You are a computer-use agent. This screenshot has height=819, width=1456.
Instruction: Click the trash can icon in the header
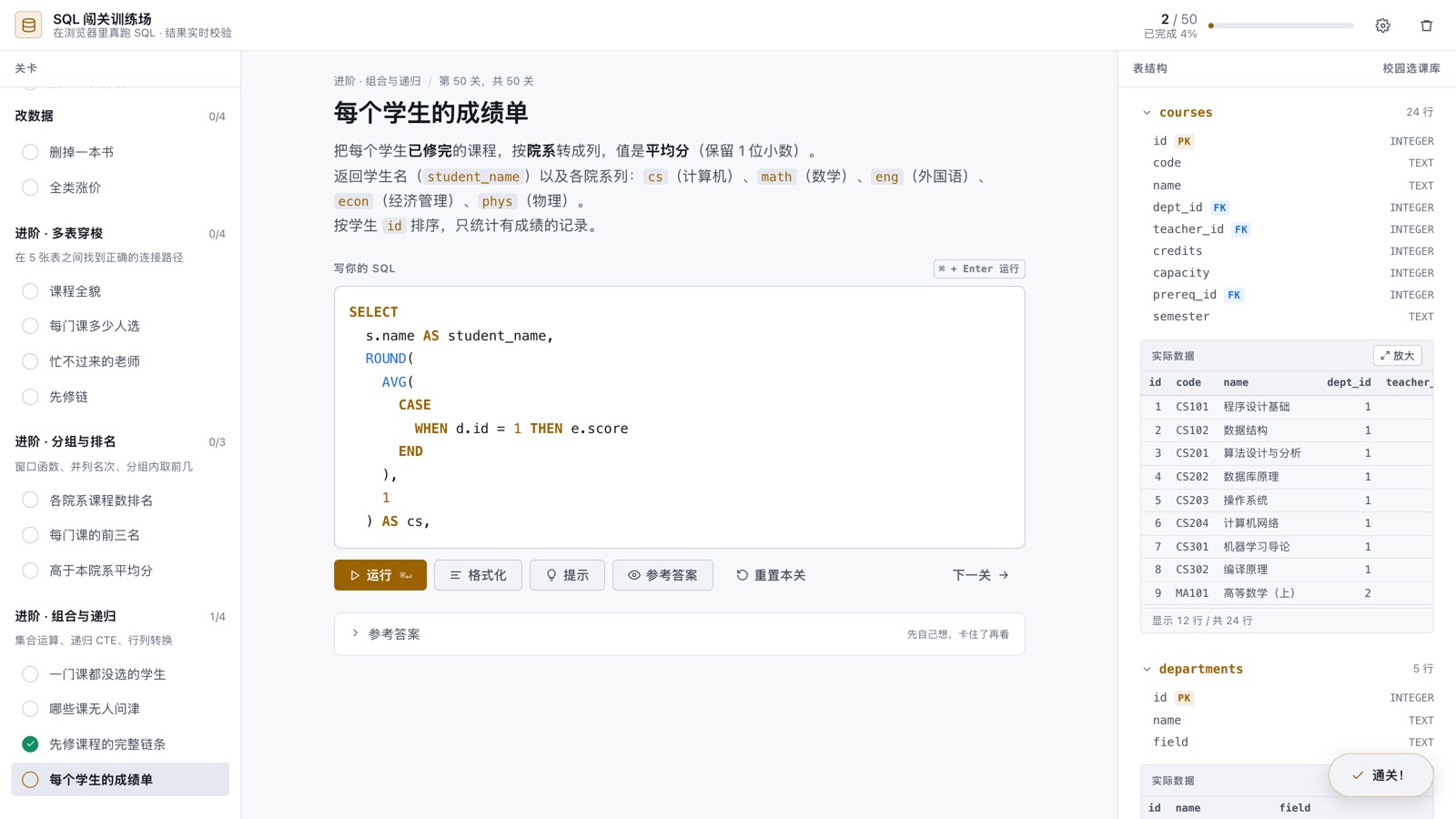click(x=1426, y=25)
